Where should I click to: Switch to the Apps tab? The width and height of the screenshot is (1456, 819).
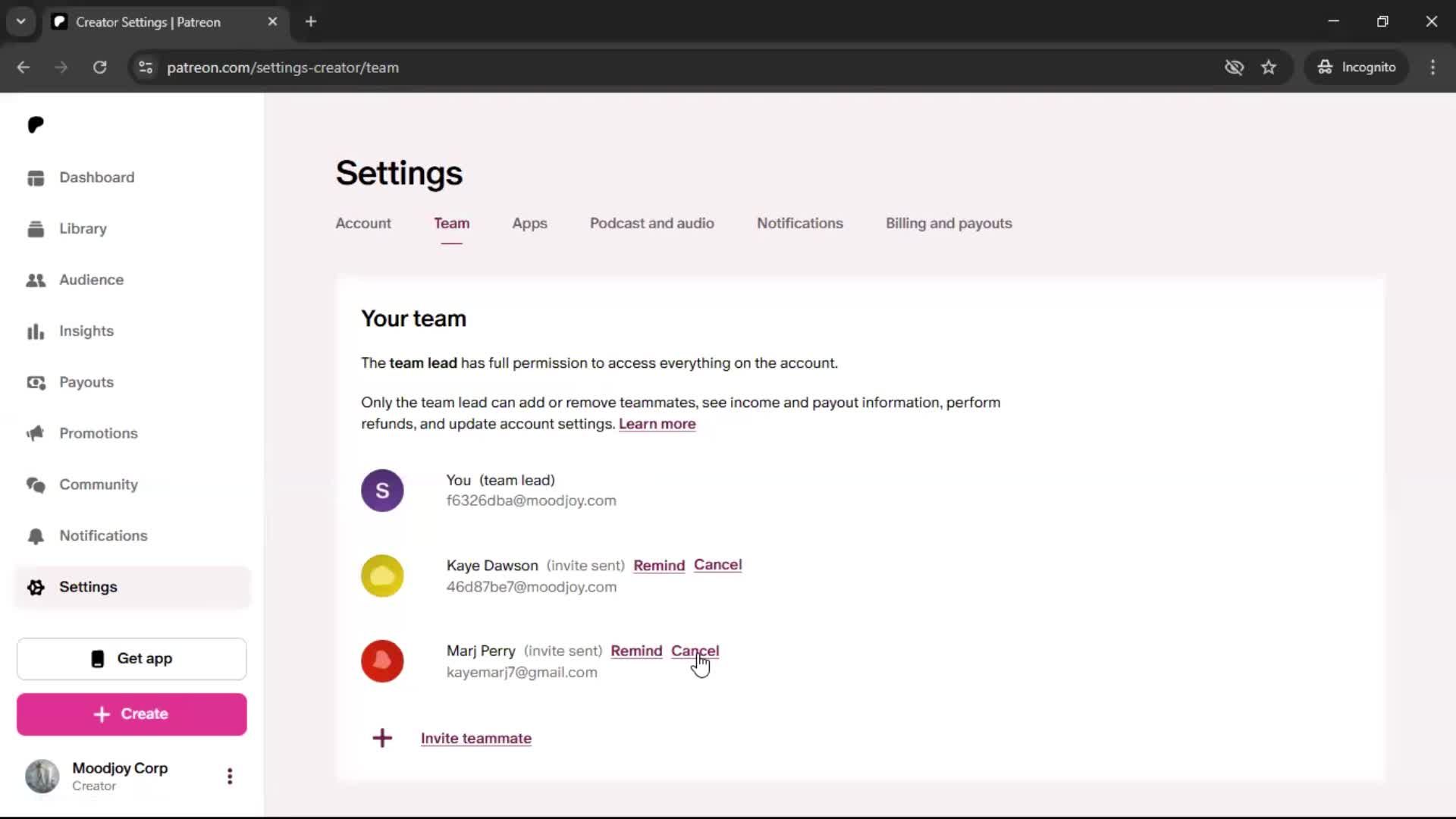pyautogui.click(x=529, y=224)
